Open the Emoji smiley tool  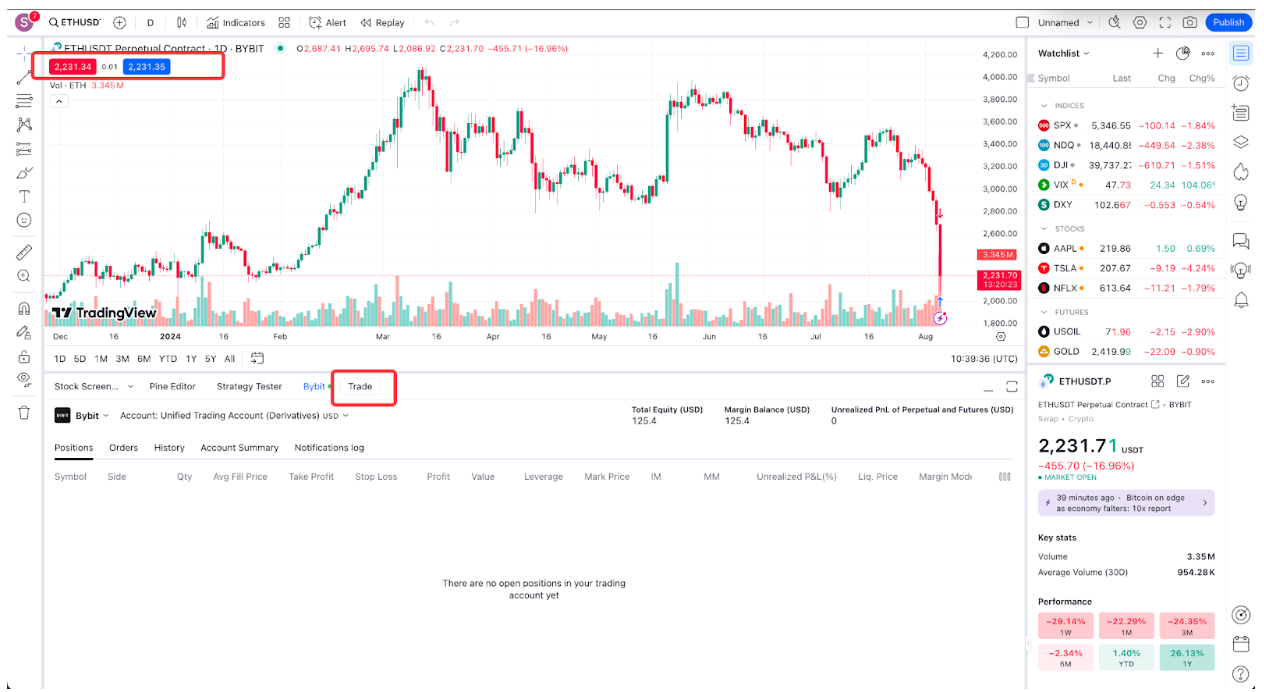pos(24,220)
